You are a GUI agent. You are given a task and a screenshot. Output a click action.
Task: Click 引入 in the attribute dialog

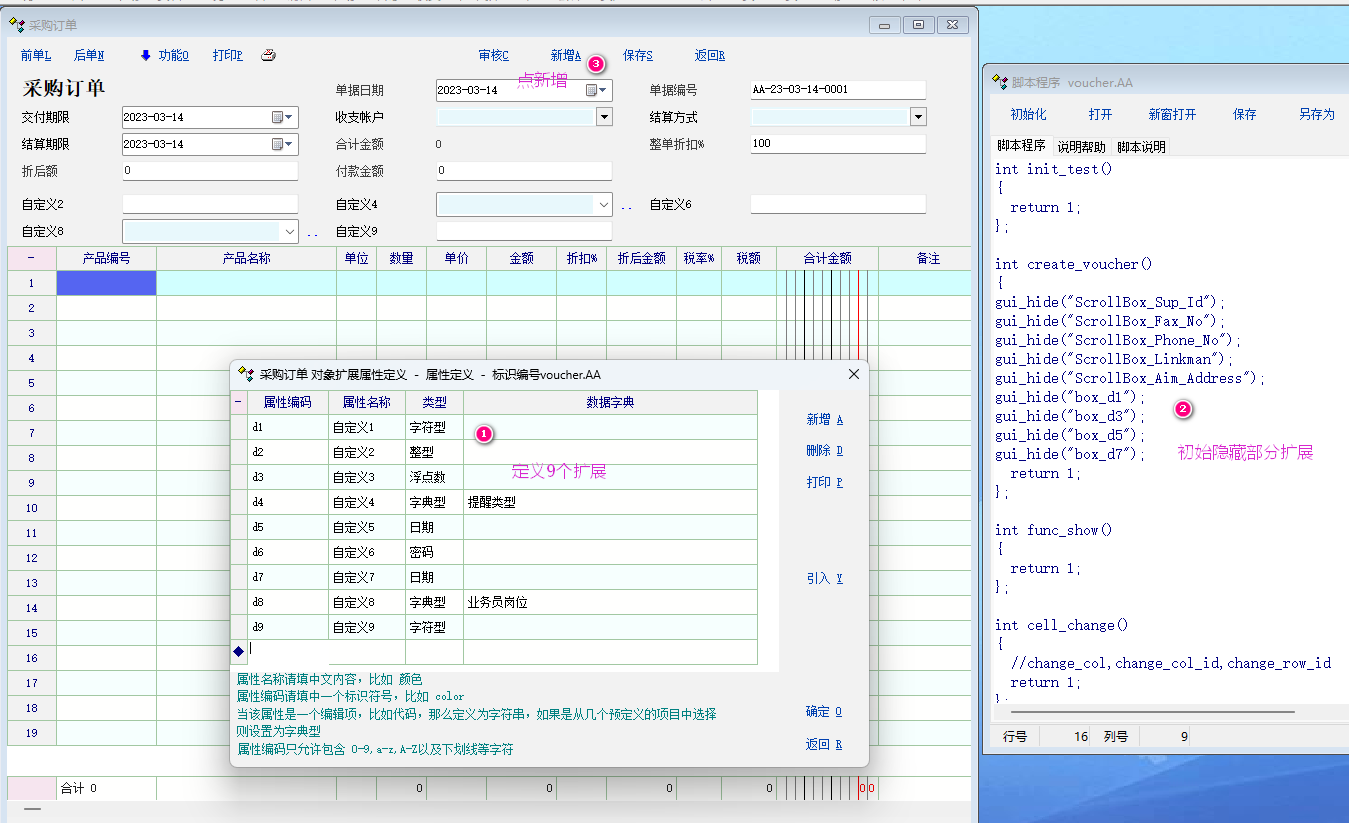pos(824,578)
